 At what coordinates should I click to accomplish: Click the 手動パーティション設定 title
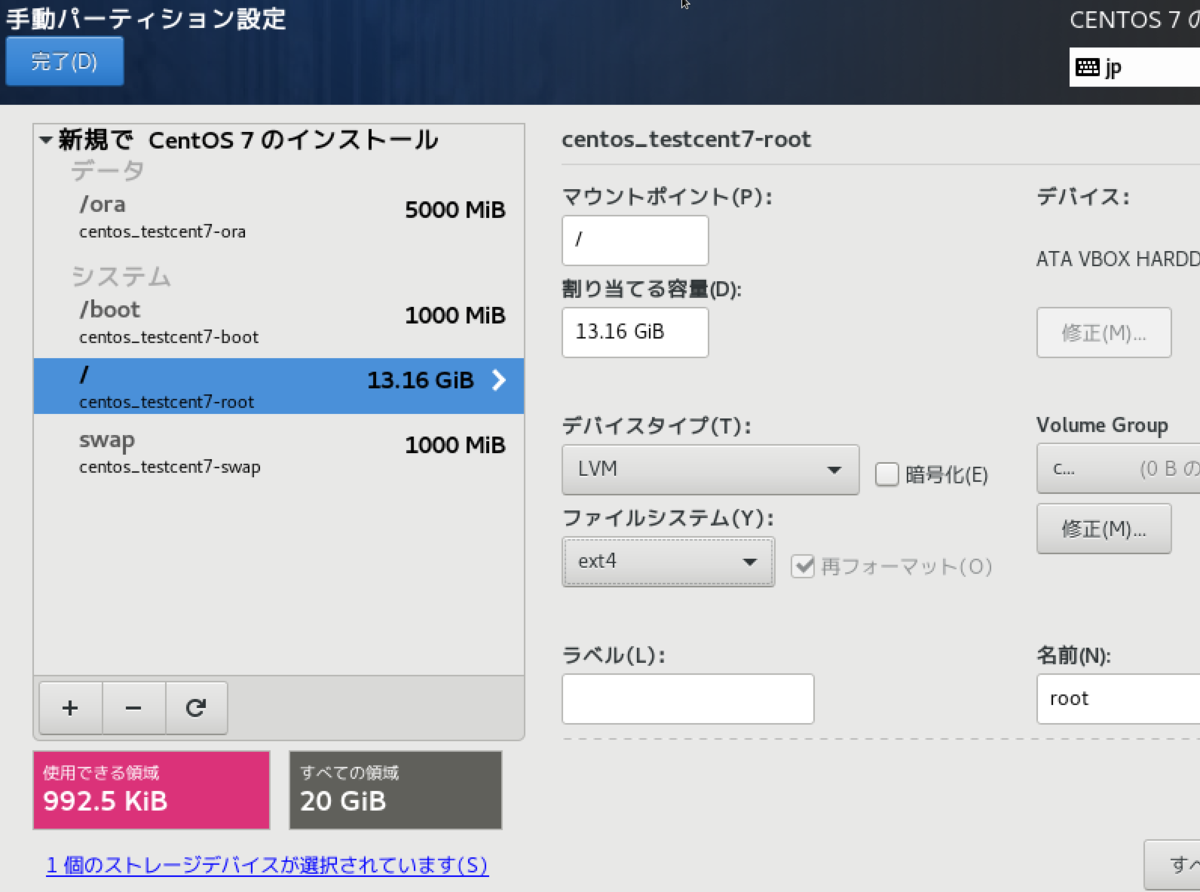coord(146,18)
